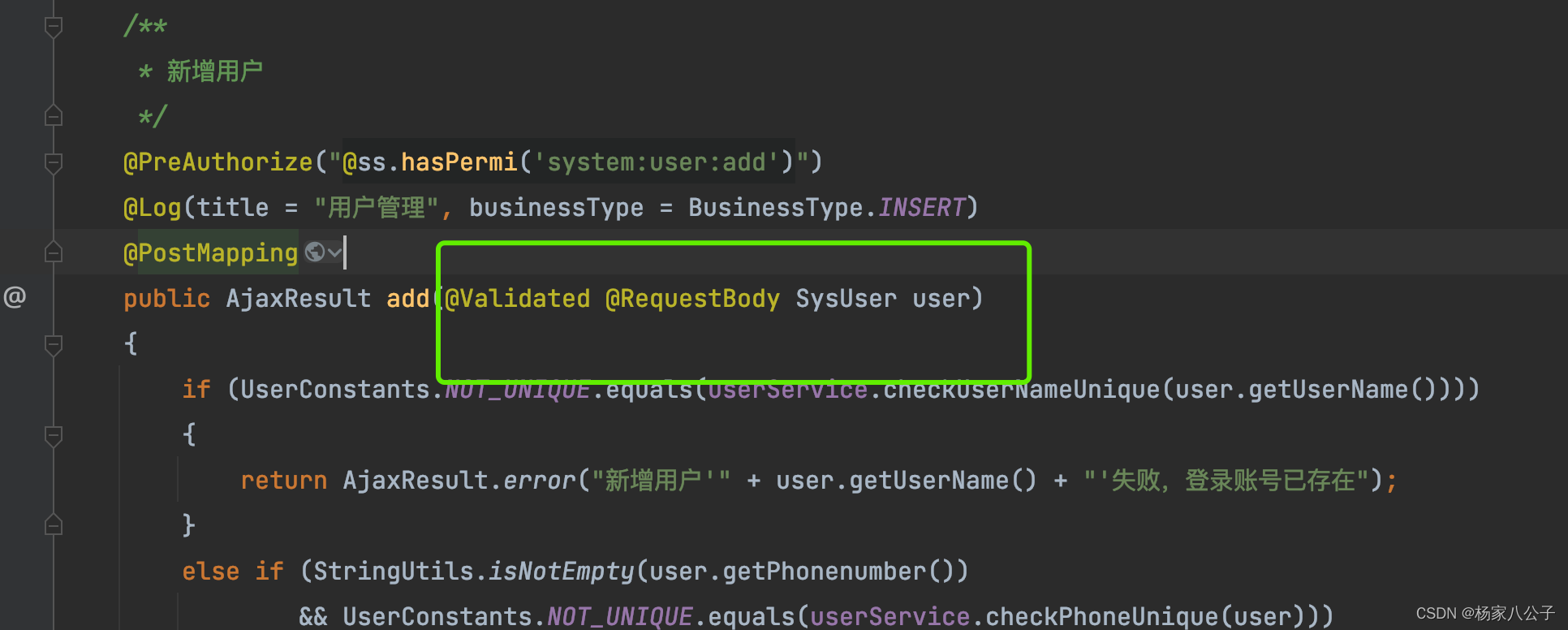The height and width of the screenshot is (630, 1568).
Task: Click the @RequestBody annotation
Action: [x=693, y=299]
